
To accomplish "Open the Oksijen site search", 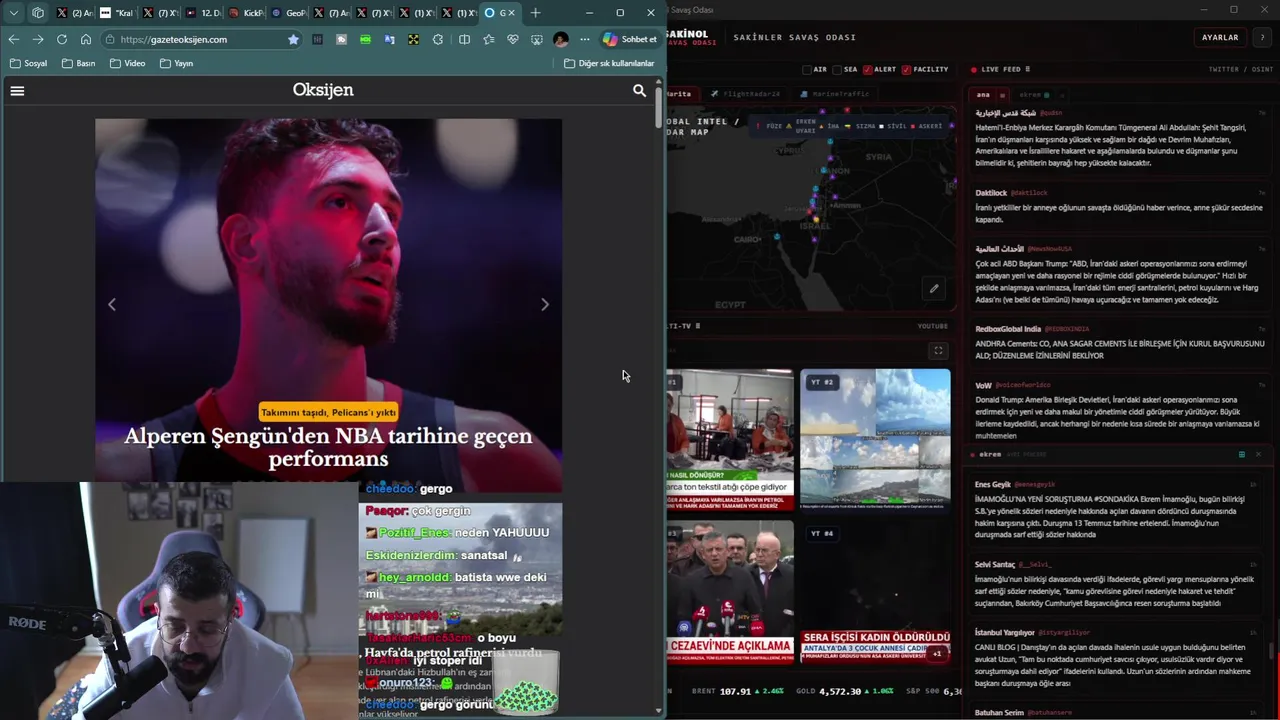I will [640, 90].
